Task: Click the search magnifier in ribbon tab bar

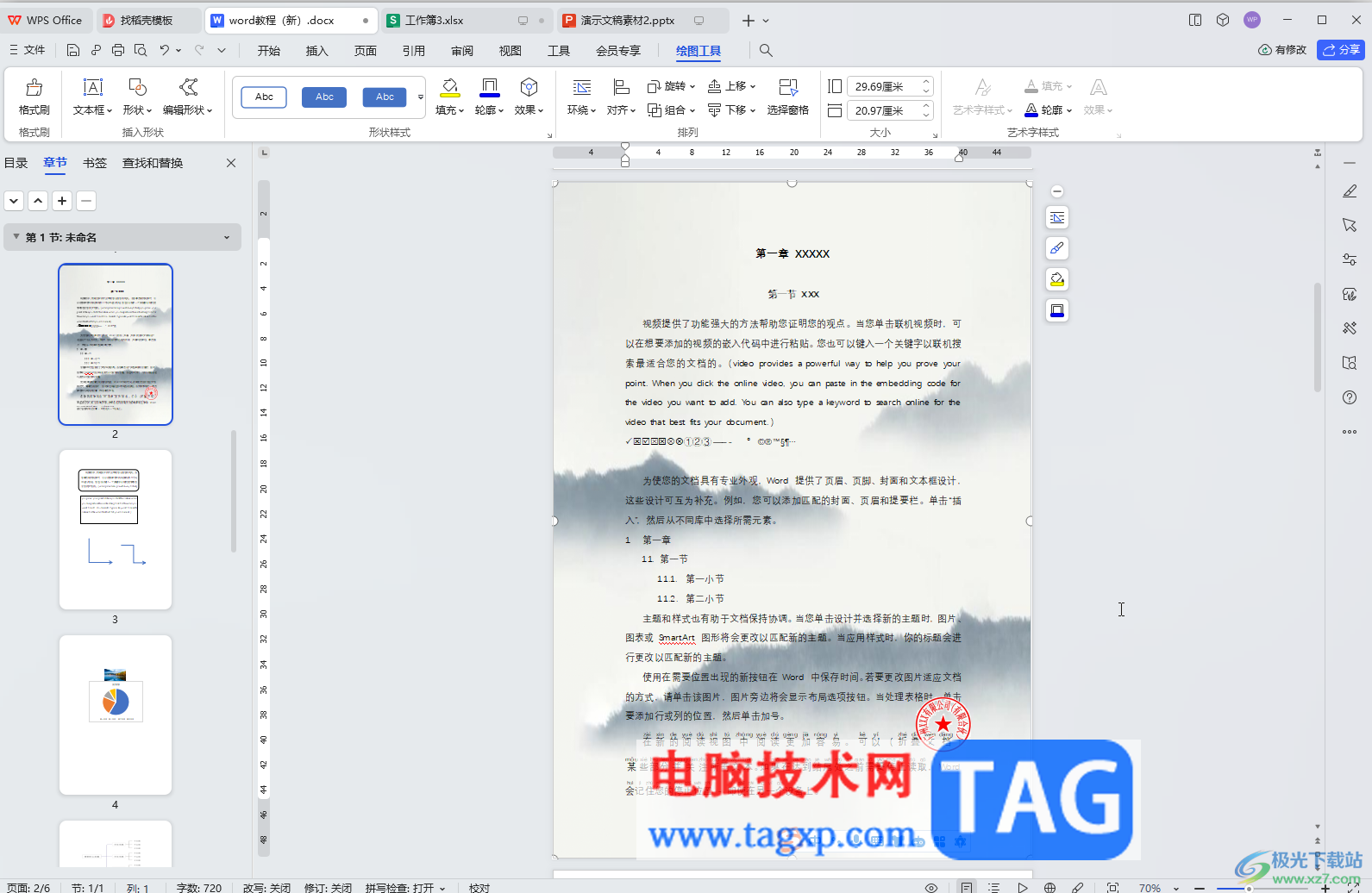Action: pyautogui.click(x=766, y=51)
